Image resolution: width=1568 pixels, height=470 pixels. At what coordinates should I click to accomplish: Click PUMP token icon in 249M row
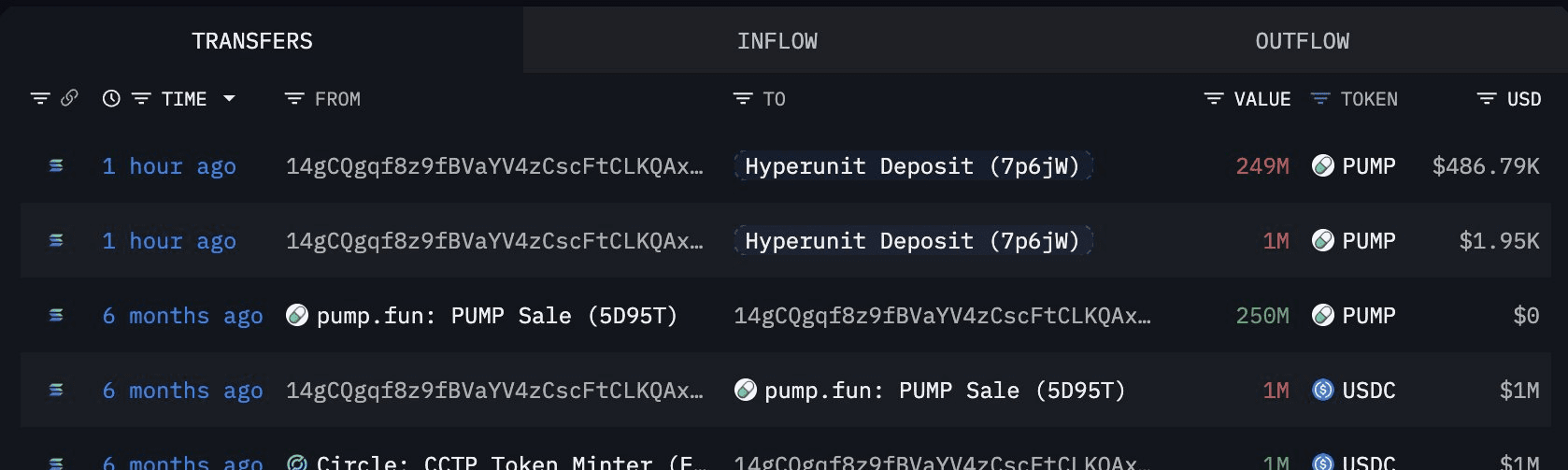1322,165
